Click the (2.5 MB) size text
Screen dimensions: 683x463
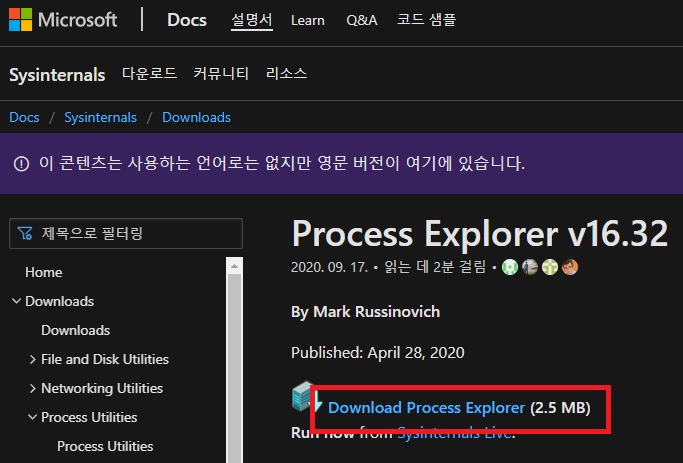click(x=560, y=408)
